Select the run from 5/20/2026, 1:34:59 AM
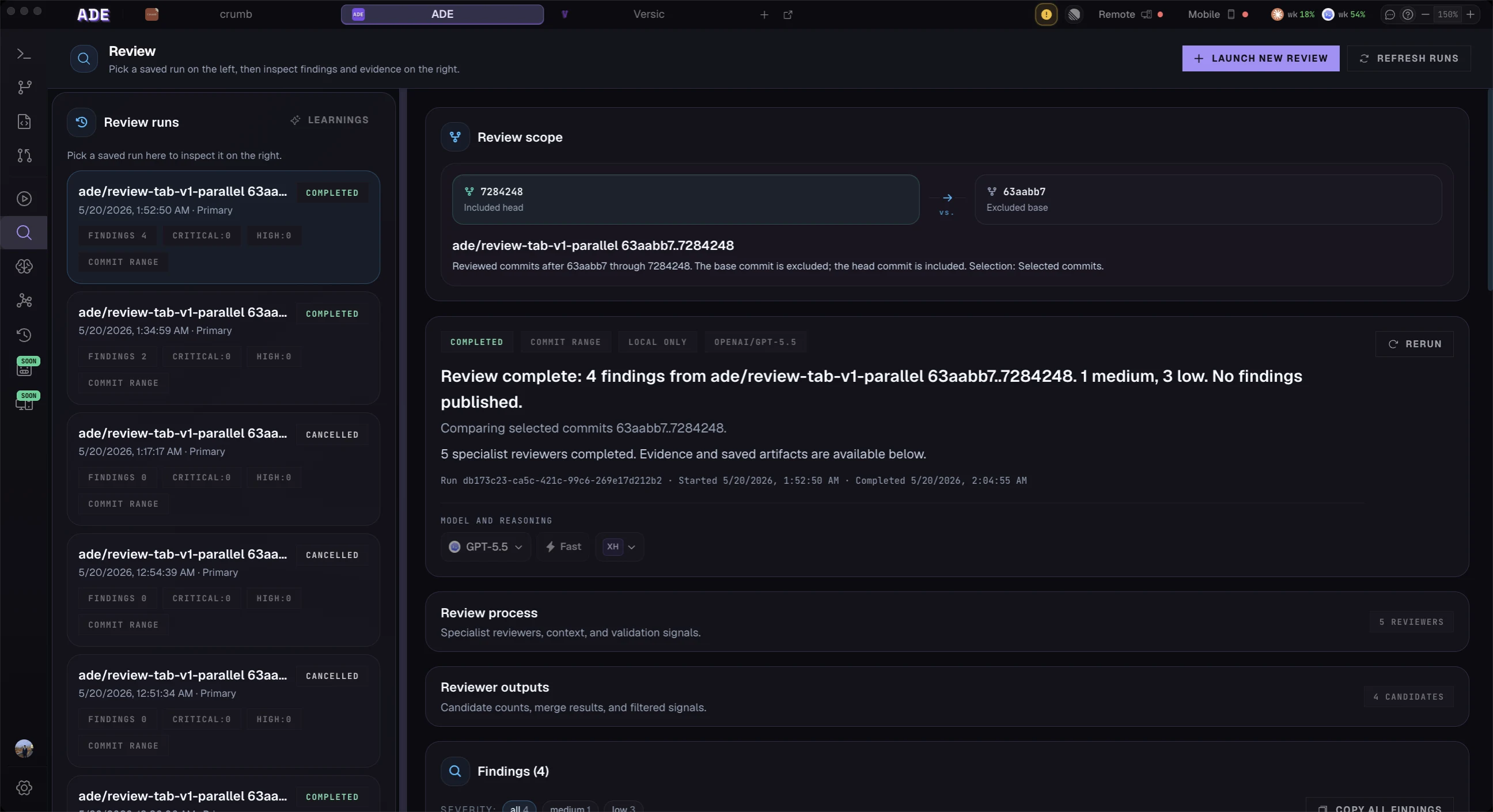The image size is (1493, 812). (x=223, y=348)
